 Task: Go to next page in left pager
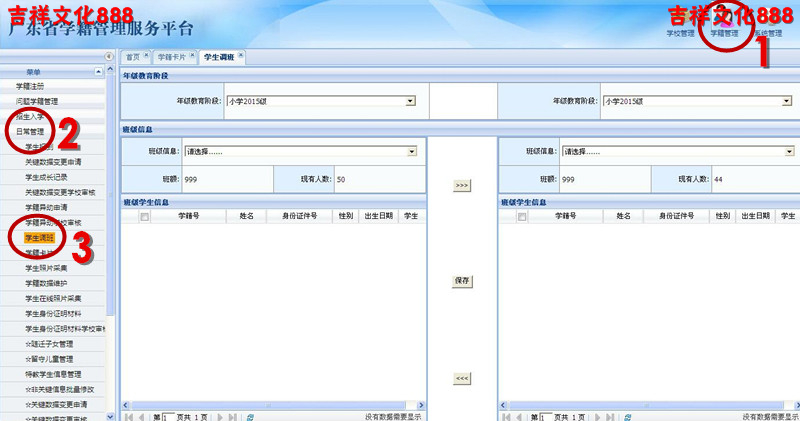click(x=220, y=417)
